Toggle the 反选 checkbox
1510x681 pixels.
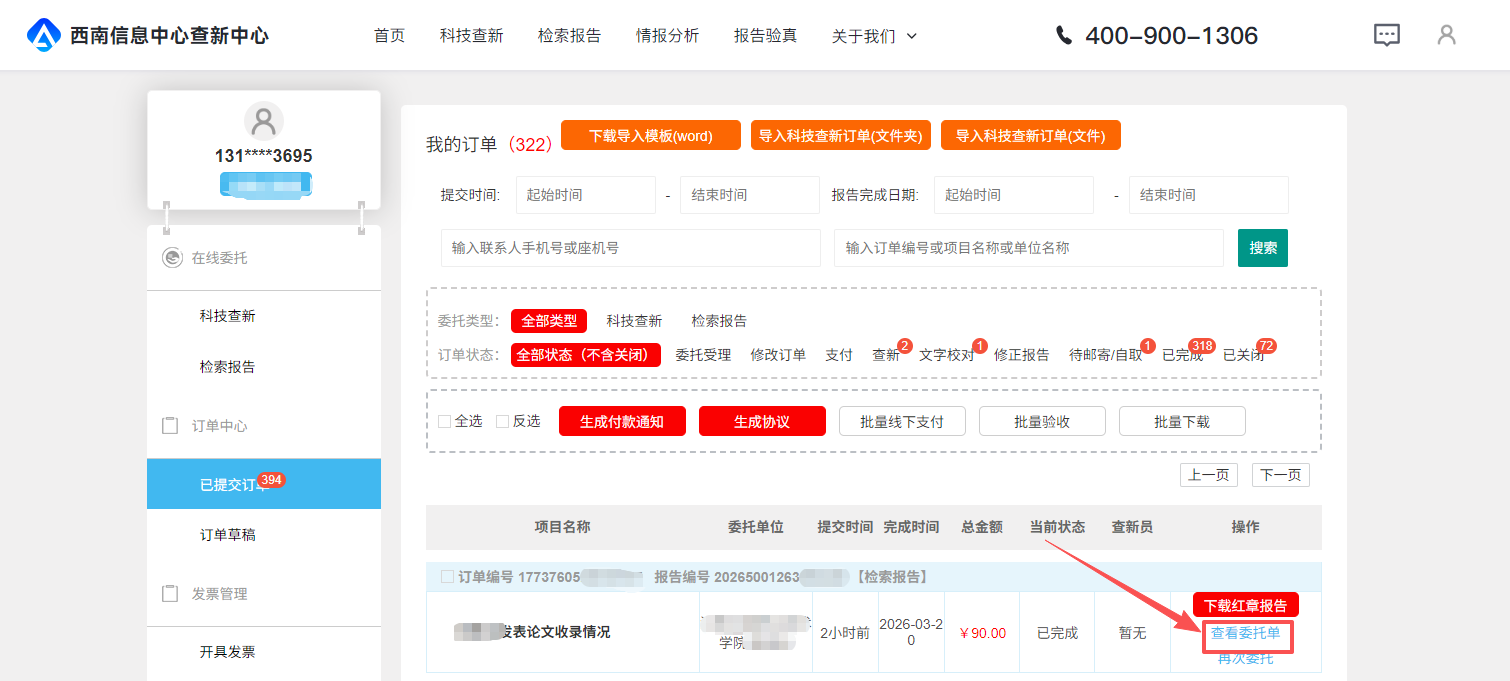pos(502,420)
